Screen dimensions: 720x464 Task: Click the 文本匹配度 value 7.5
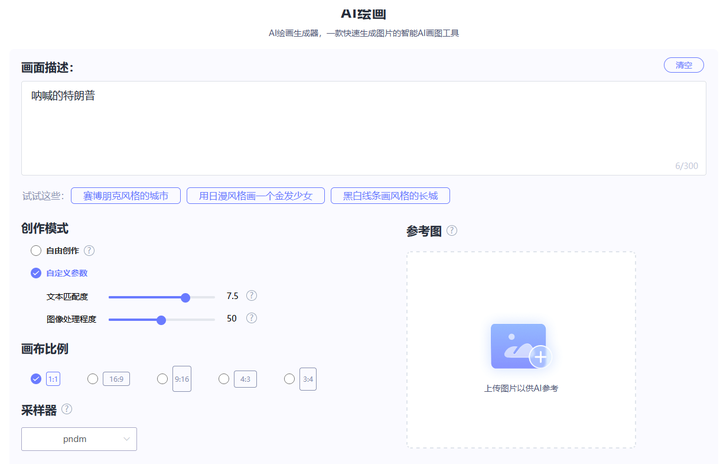pyautogui.click(x=232, y=296)
